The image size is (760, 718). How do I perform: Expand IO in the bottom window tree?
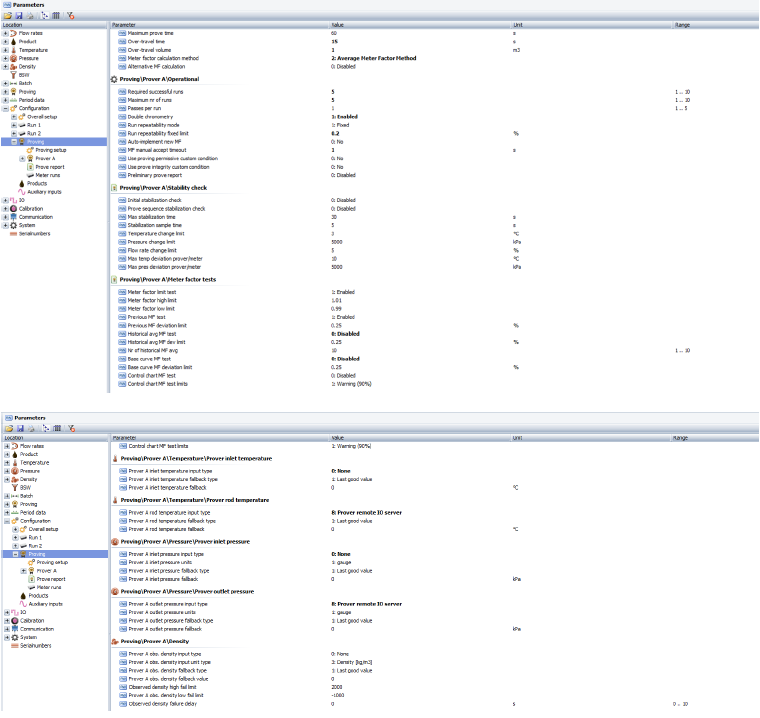coord(7,612)
